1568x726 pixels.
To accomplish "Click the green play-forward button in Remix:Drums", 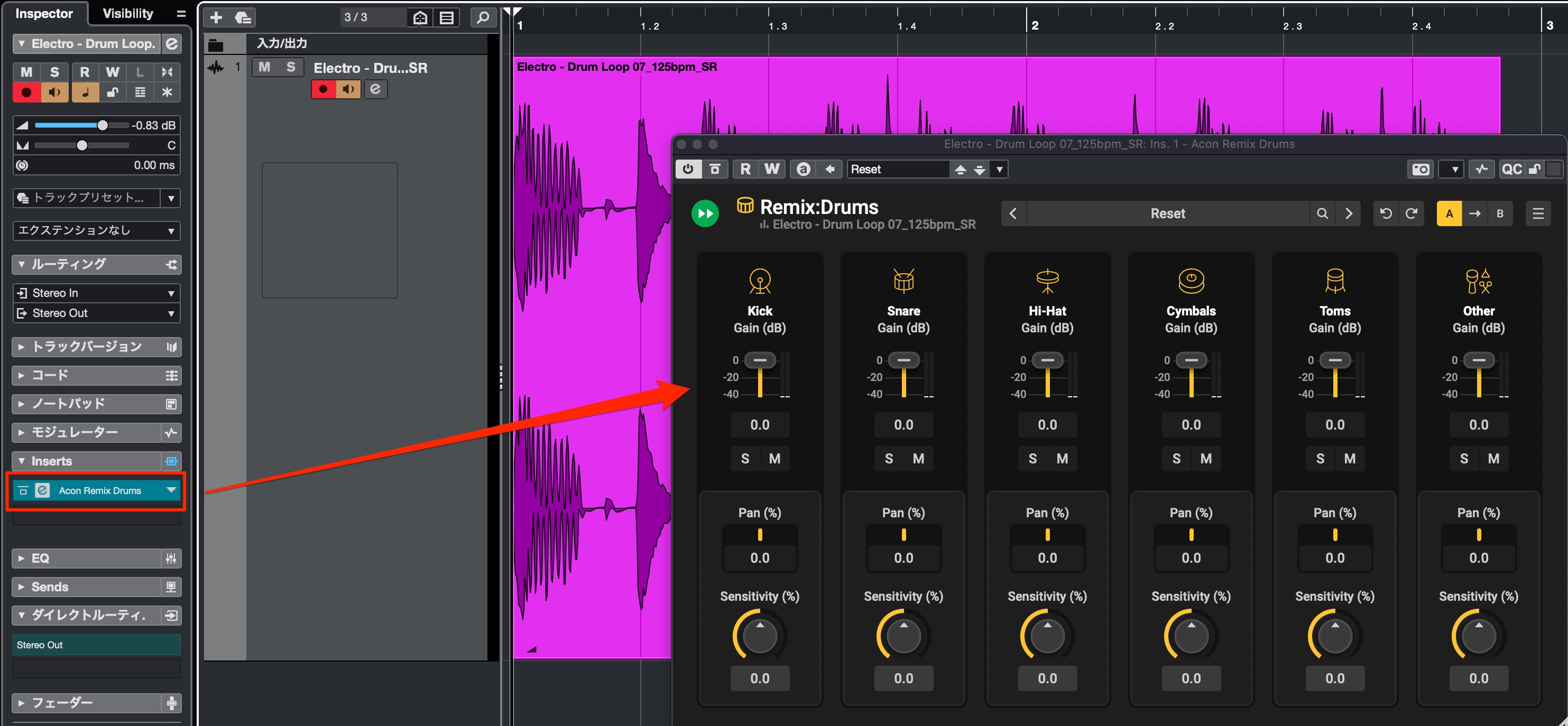I will [705, 213].
